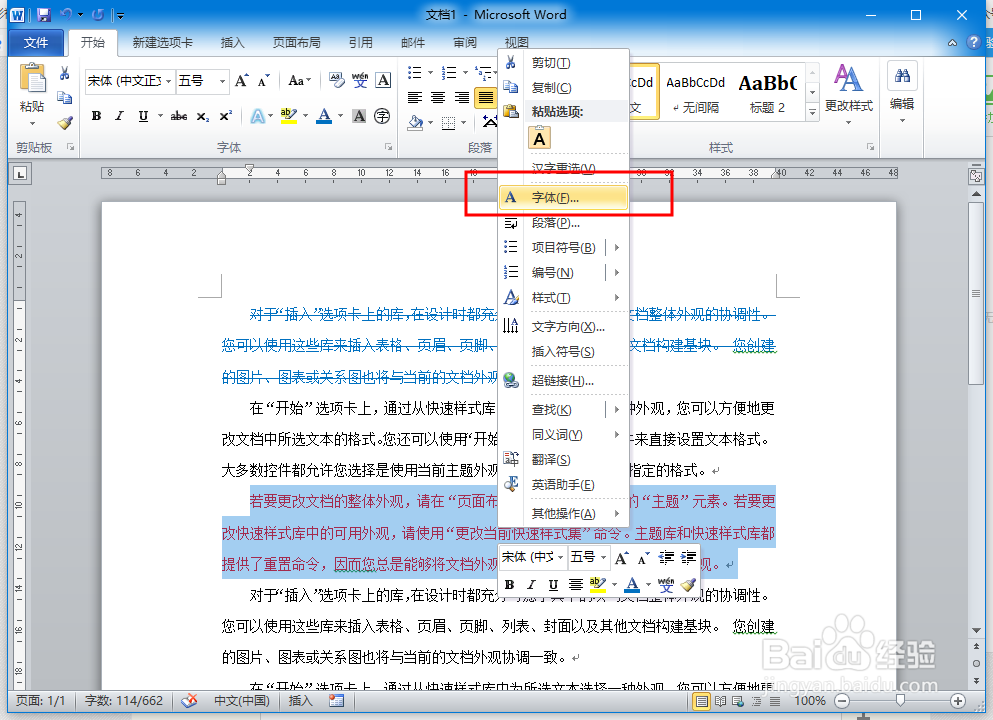Click the Paste Options icon in the context menu
The height and width of the screenshot is (720, 993).
[x=538, y=138]
